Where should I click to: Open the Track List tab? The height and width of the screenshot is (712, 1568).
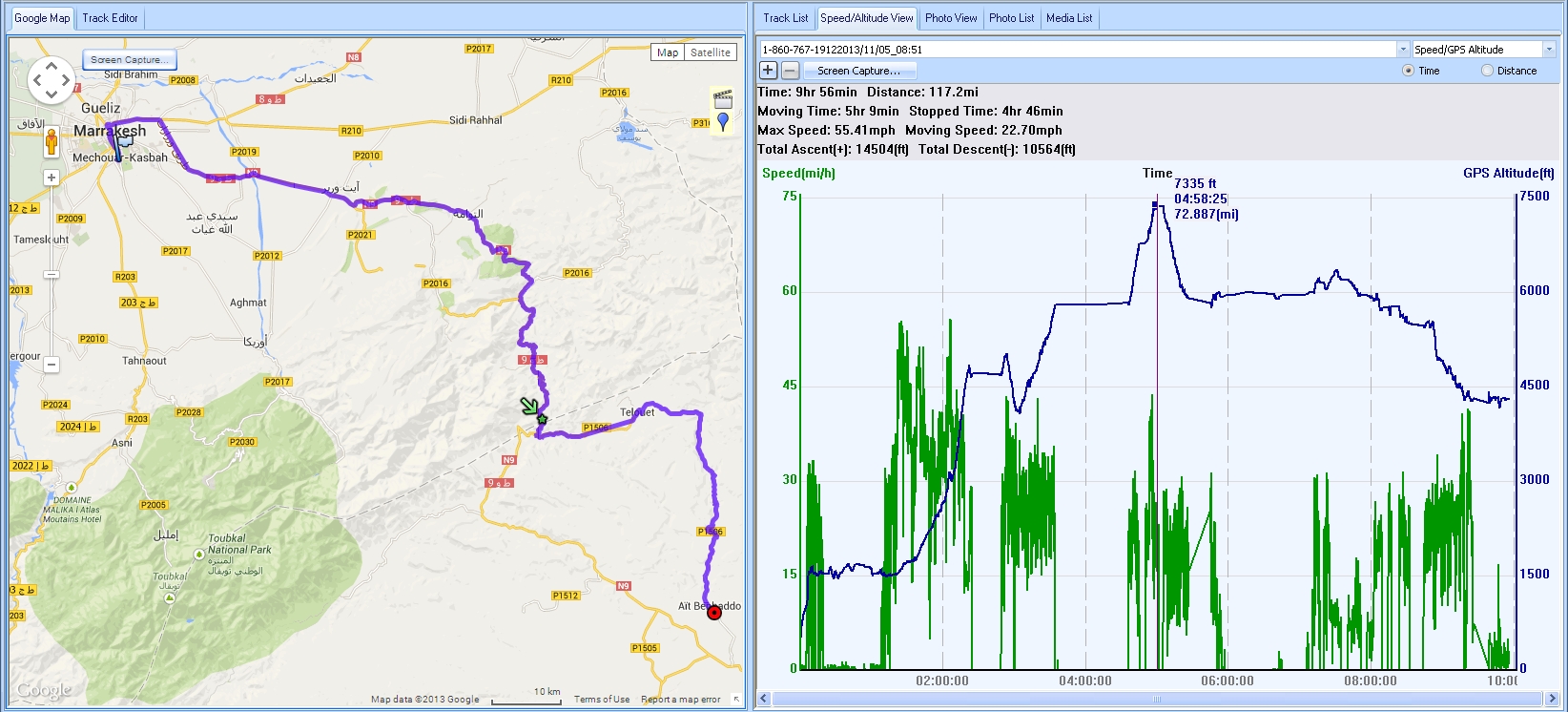click(x=785, y=18)
